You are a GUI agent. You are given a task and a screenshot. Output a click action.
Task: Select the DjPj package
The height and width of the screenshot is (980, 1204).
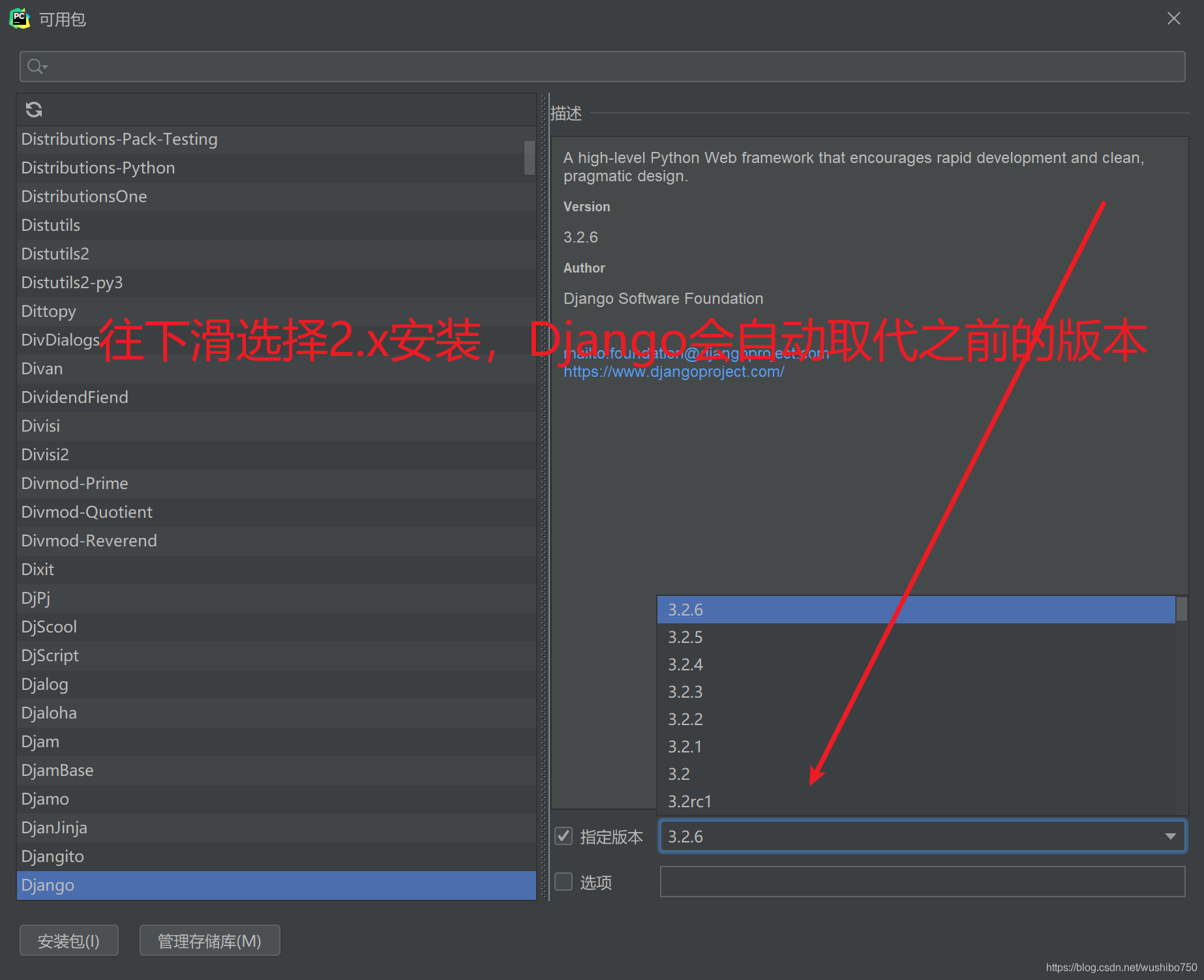[x=277, y=599]
